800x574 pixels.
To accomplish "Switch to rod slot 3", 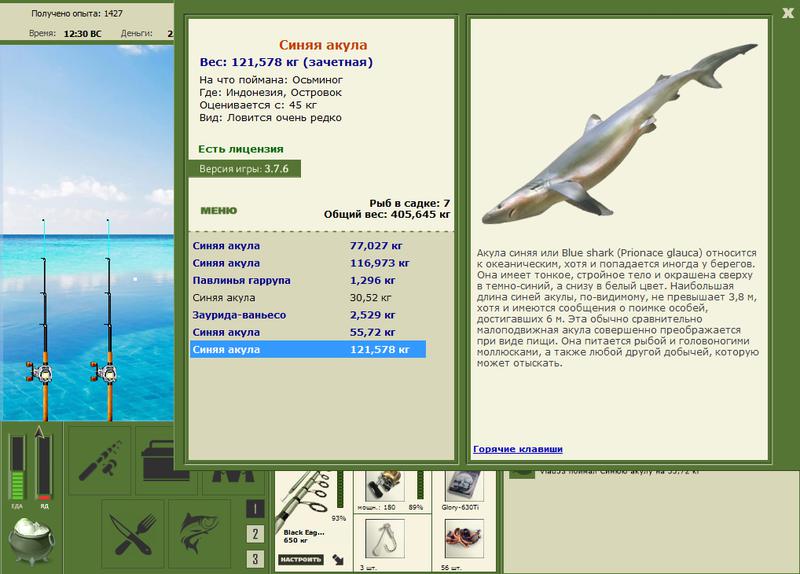I will [x=255, y=559].
